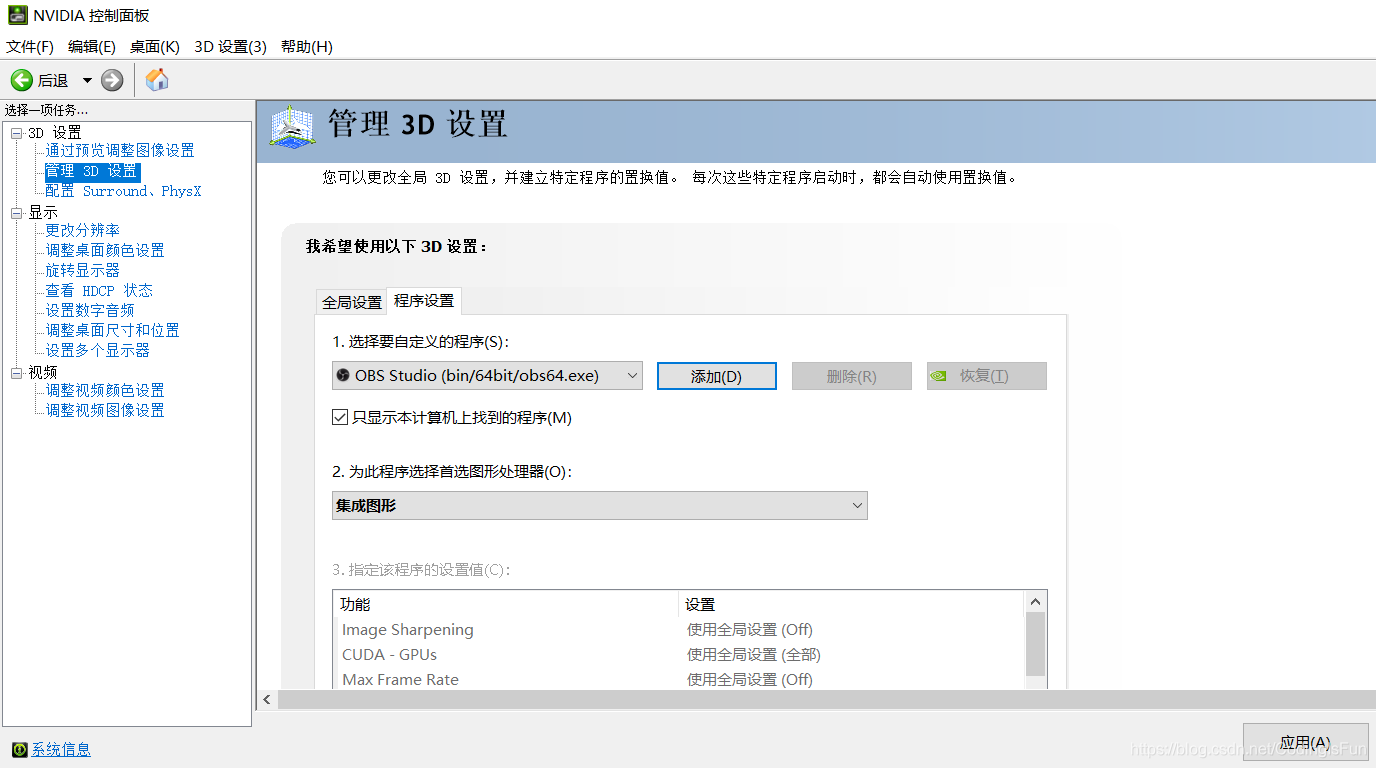
Task: Click the System Information icon at bottom left
Action: (x=19, y=749)
